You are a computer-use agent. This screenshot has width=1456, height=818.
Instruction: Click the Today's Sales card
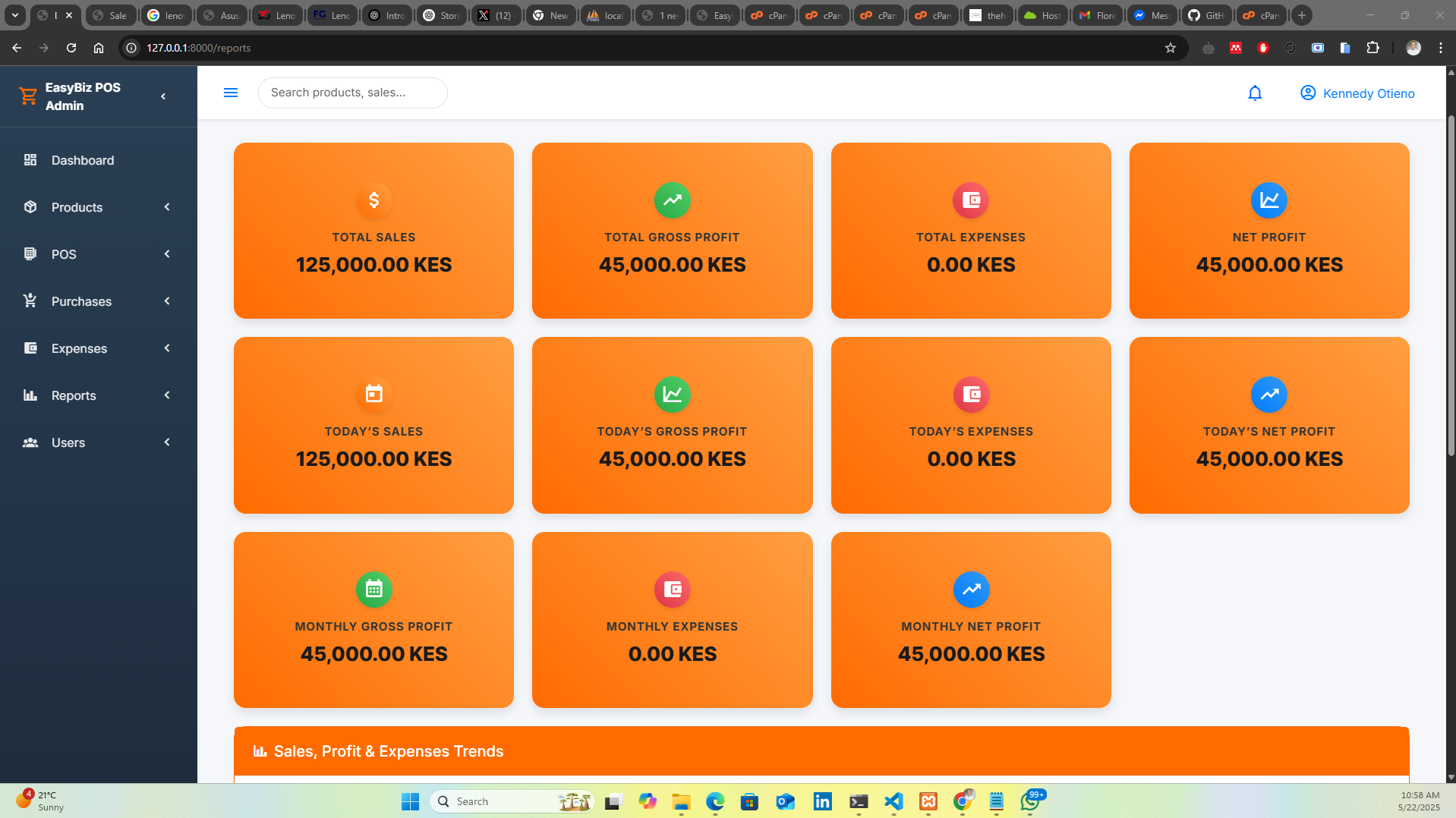point(373,425)
